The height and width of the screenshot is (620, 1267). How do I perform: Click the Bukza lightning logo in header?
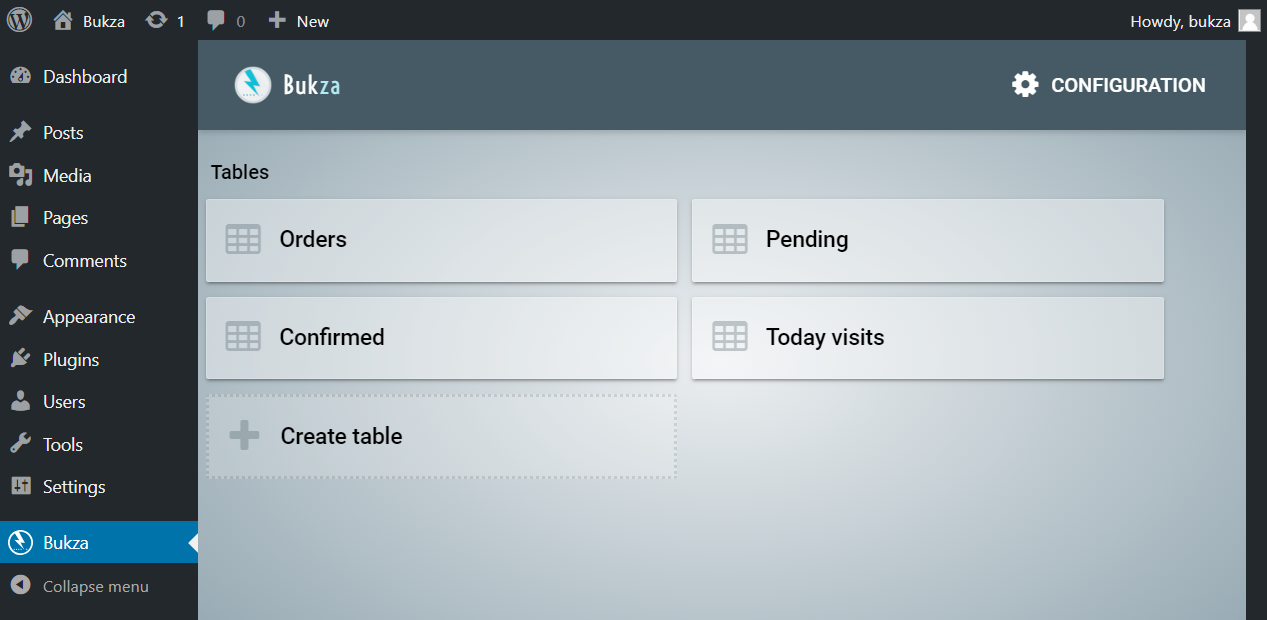pyautogui.click(x=253, y=85)
